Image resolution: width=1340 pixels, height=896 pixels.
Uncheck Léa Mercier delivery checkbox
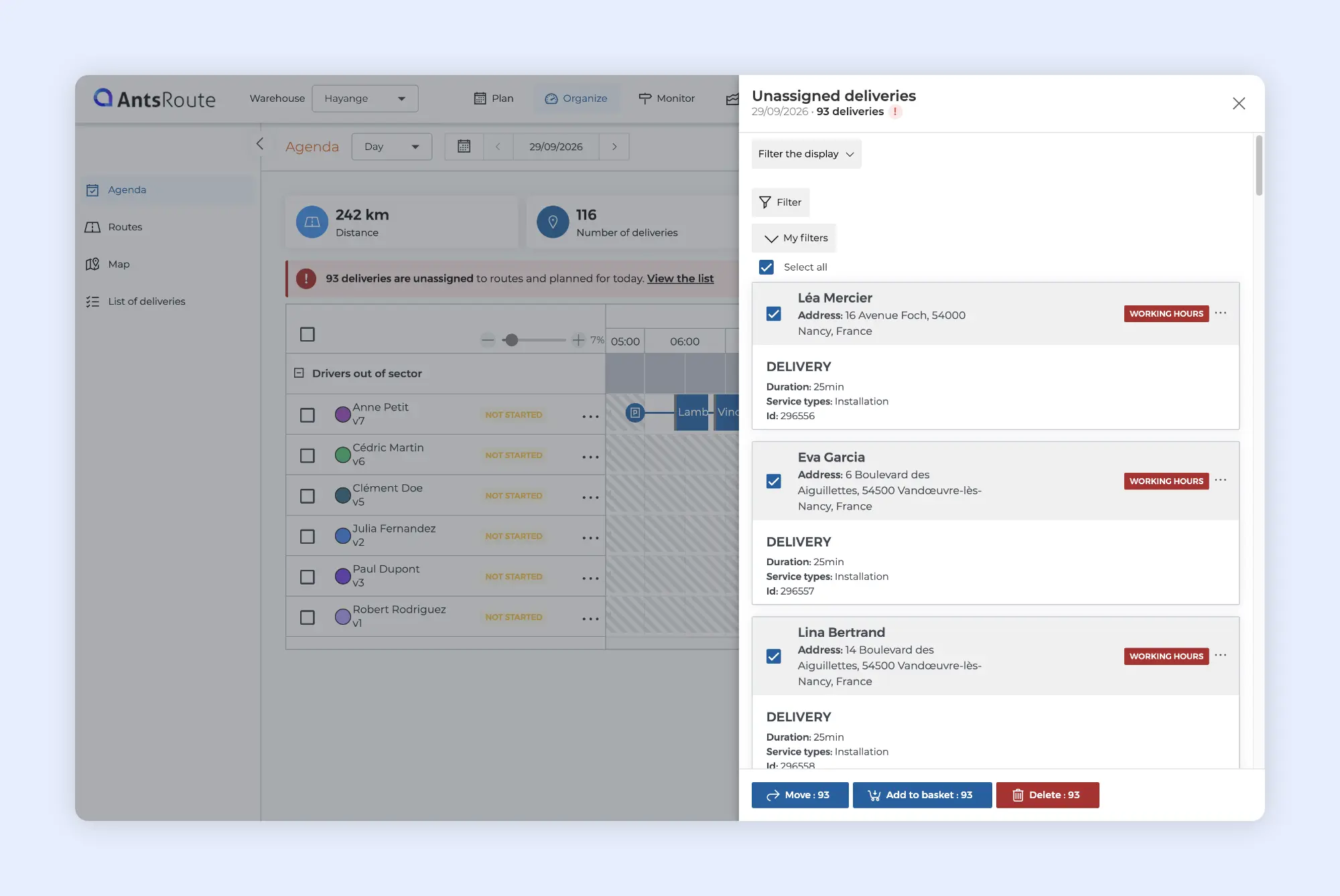click(x=774, y=314)
